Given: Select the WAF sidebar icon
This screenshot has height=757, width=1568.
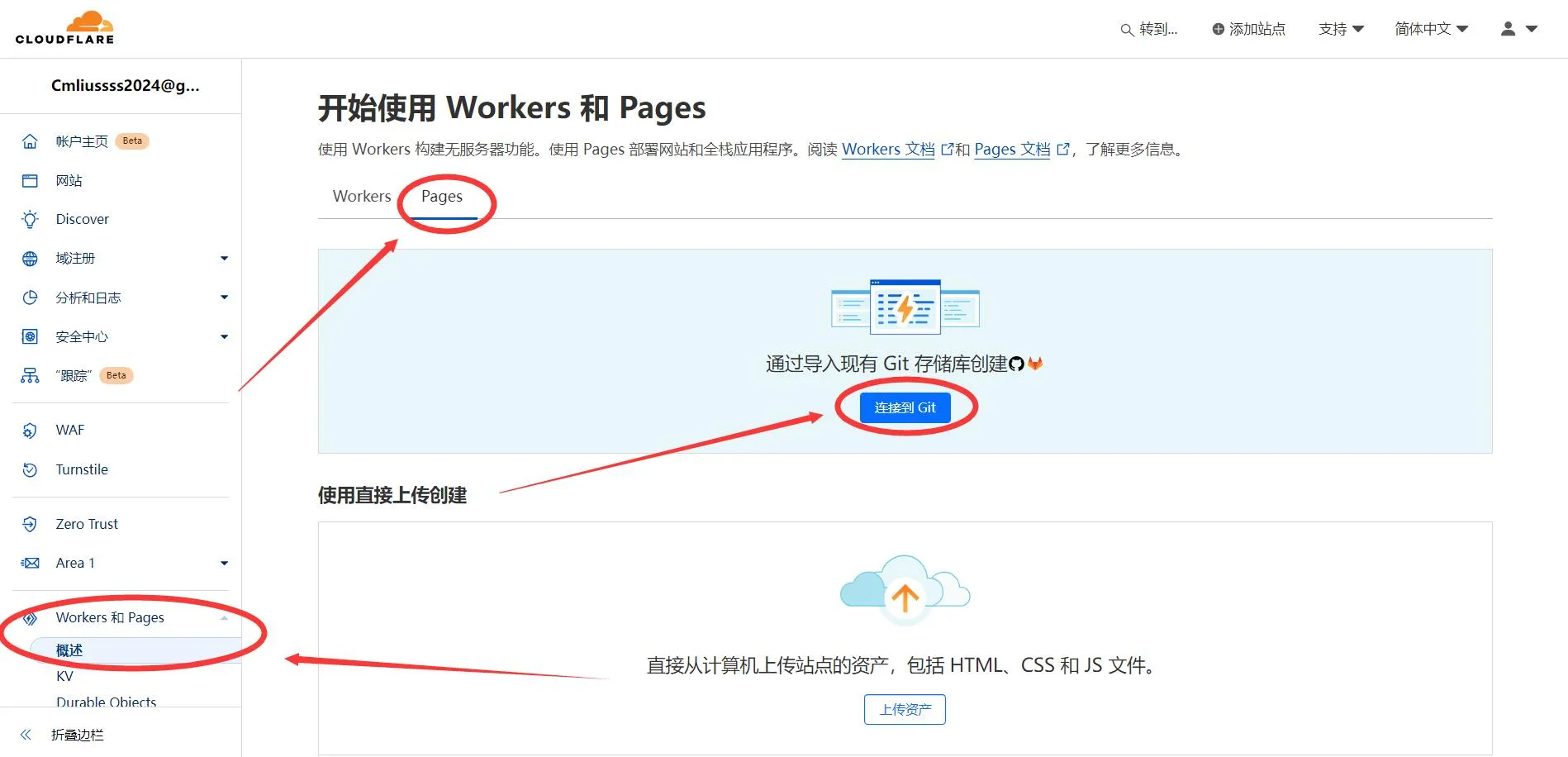Looking at the screenshot, I should tap(30, 430).
